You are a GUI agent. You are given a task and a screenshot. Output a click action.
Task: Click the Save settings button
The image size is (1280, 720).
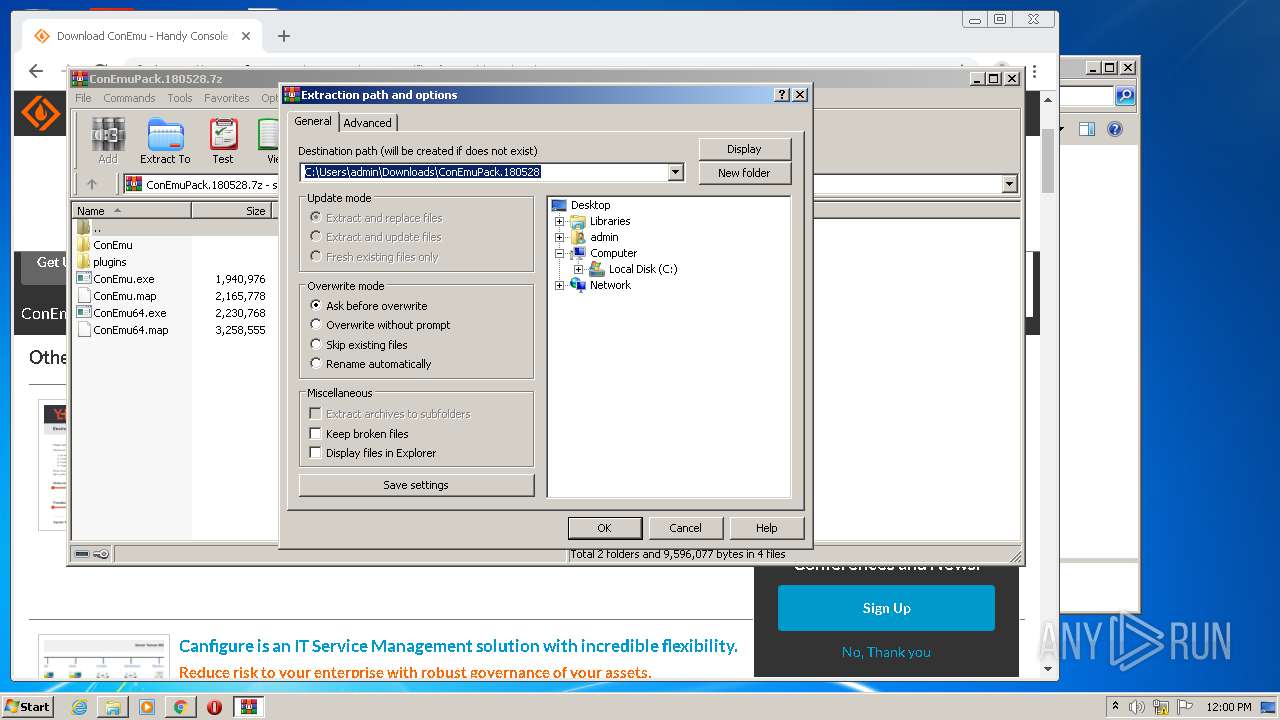pos(416,485)
